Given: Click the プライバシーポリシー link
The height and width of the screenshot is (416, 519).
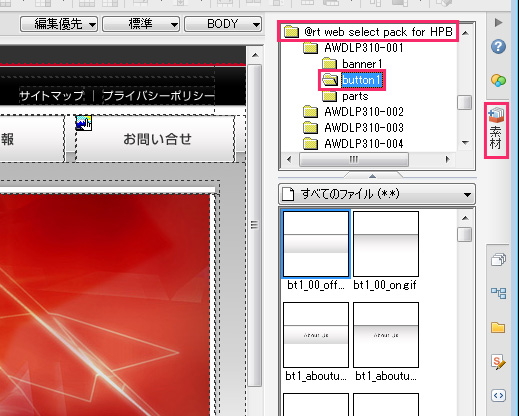Looking at the screenshot, I should (x=159, y=96).
